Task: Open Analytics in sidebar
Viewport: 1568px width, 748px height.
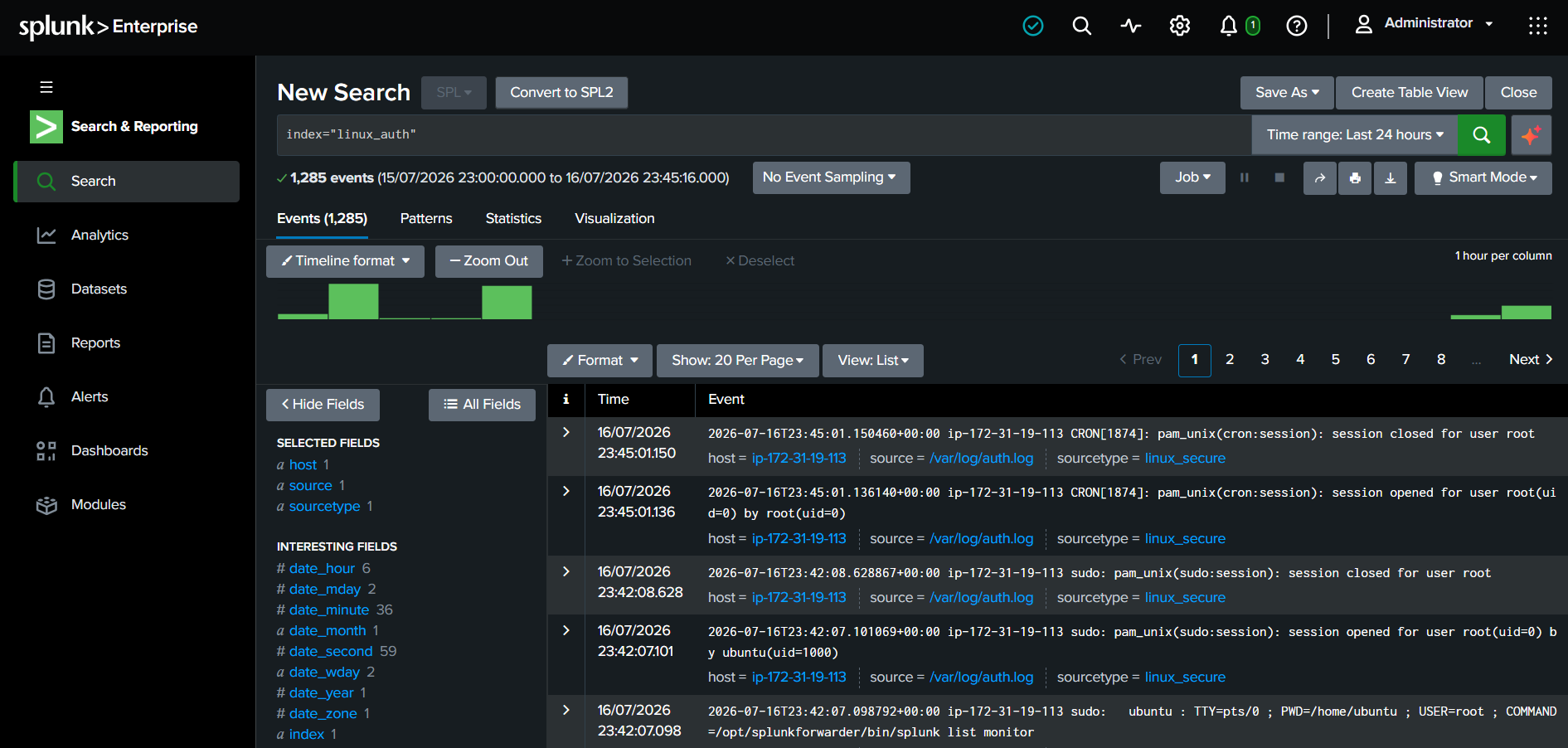Action: (x=126, y=236)
